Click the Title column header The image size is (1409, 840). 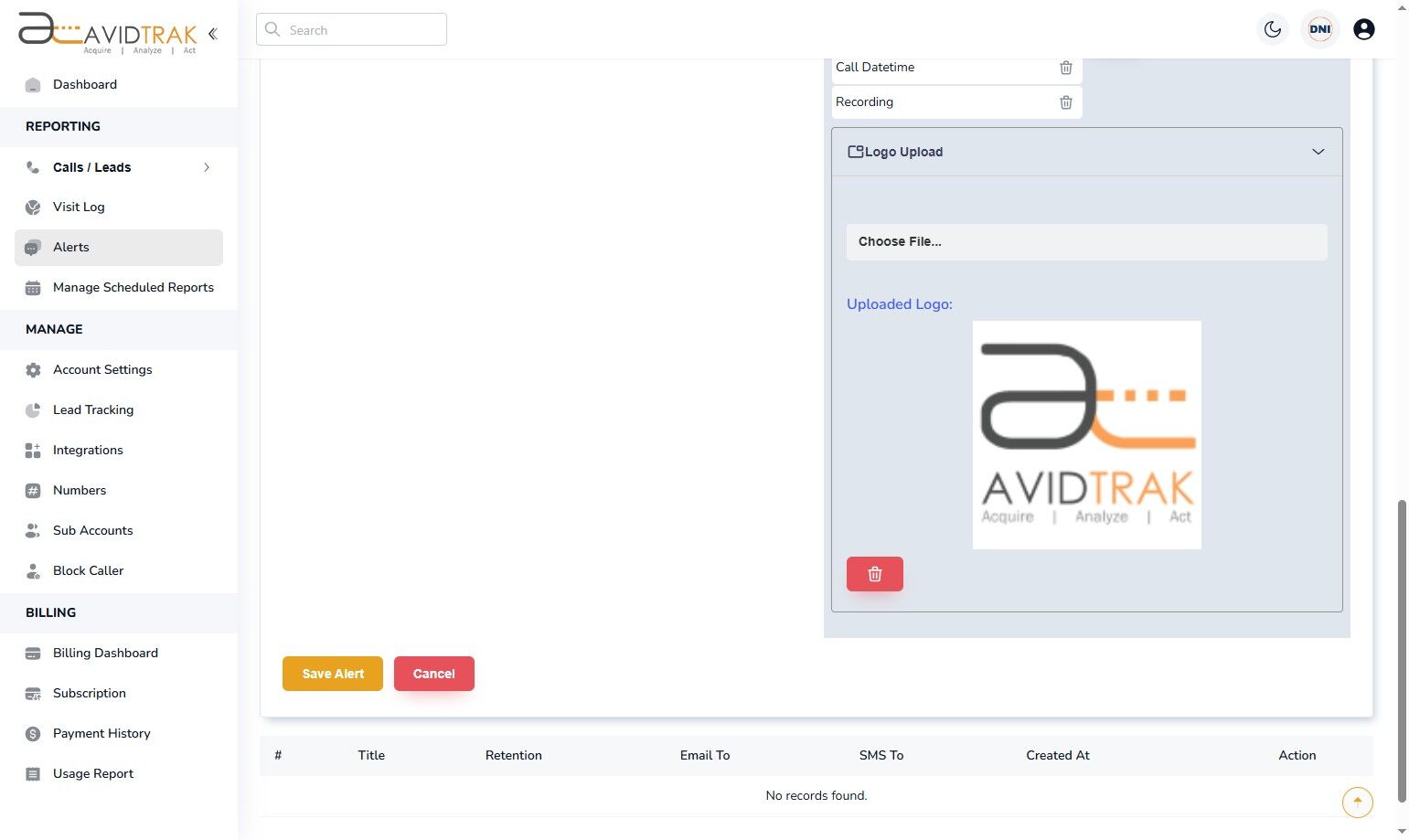pos(371,756)
